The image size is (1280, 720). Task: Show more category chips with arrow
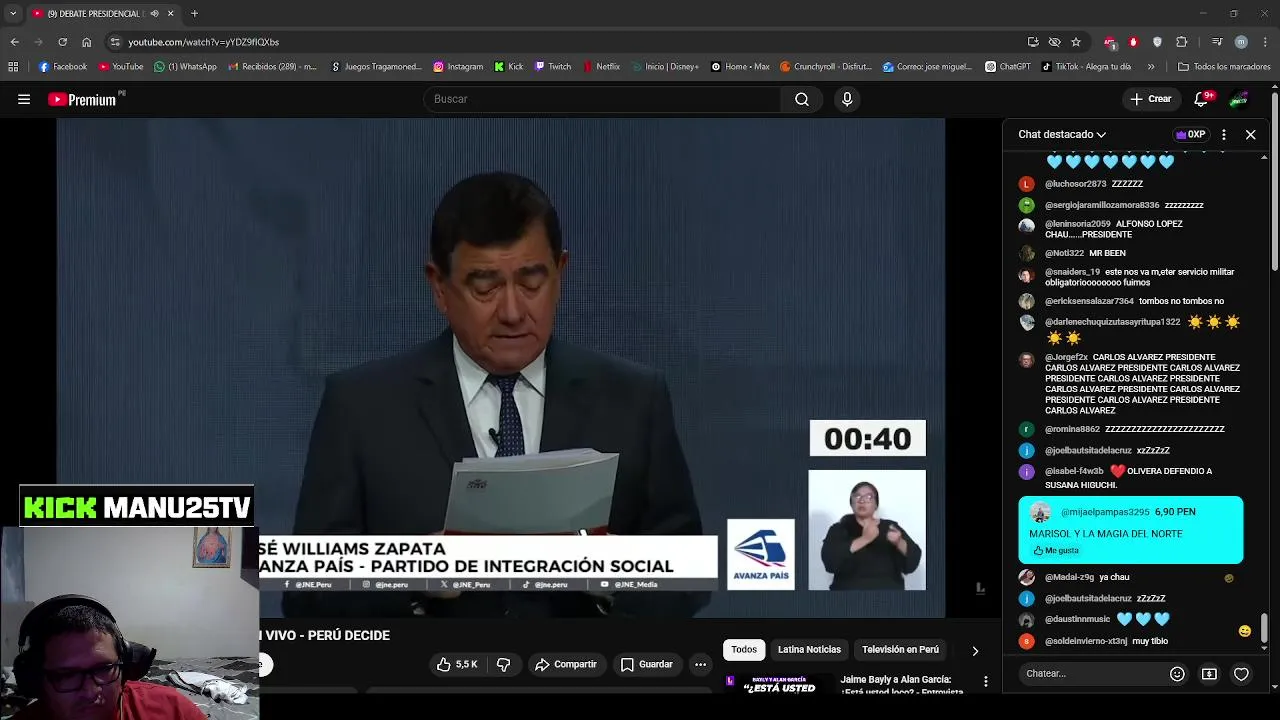pos(975,650)
